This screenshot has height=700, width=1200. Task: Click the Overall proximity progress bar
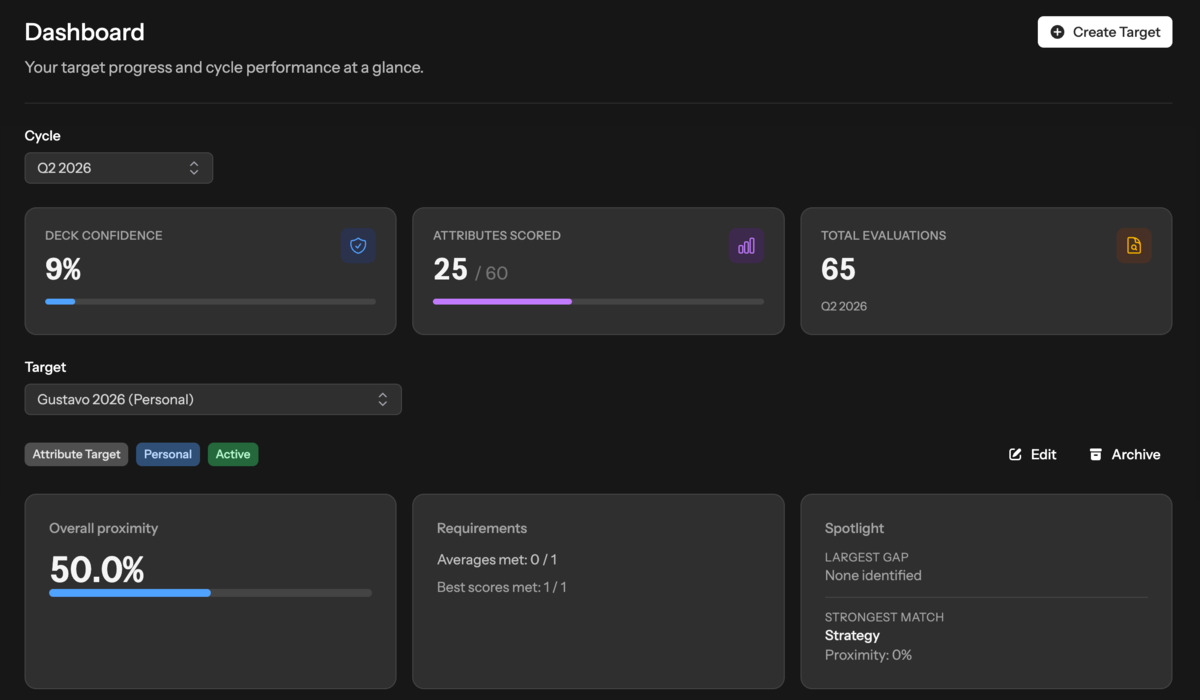210,593
